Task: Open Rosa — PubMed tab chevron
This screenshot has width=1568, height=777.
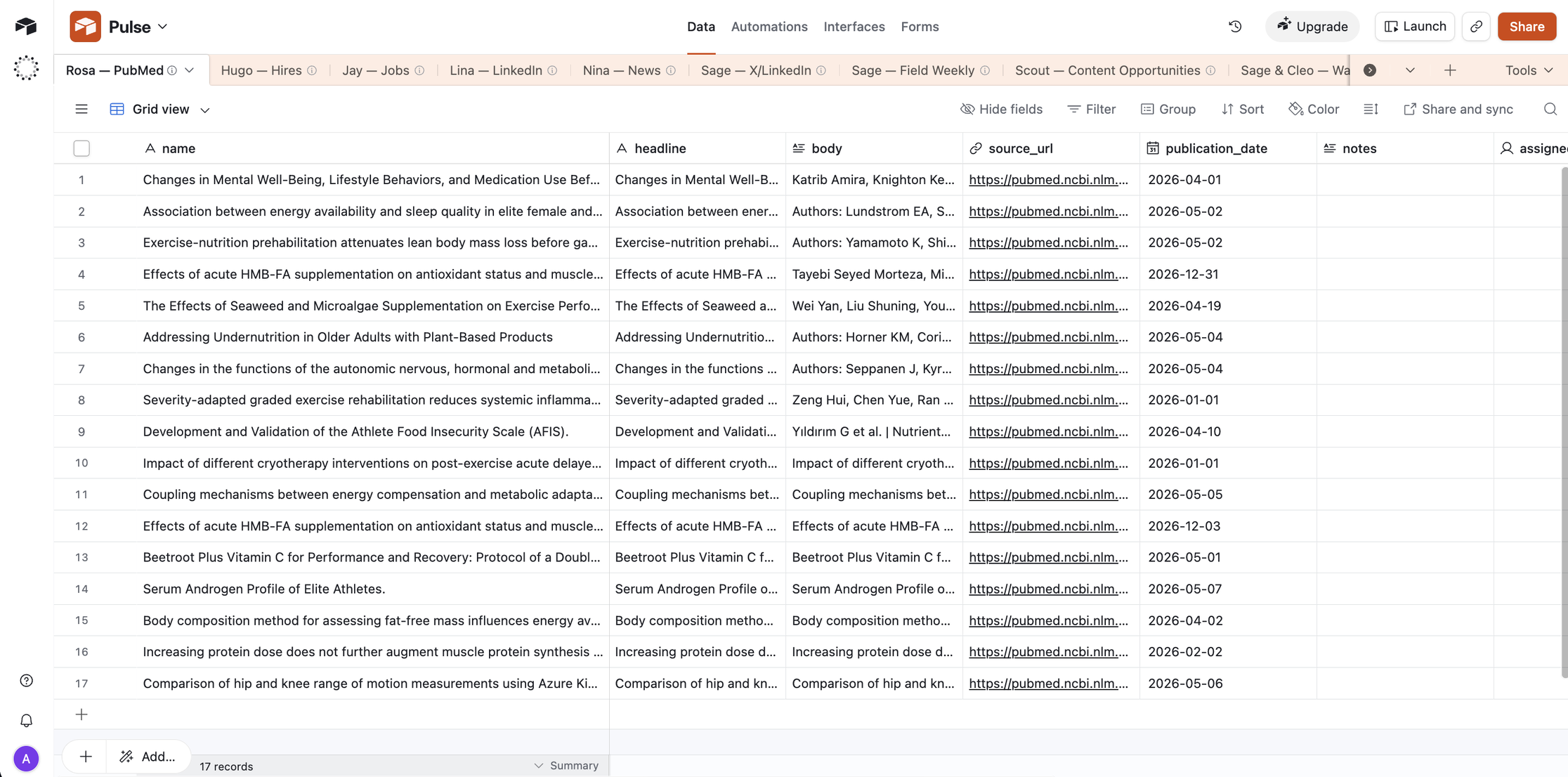Action: [x=190, y=70]
